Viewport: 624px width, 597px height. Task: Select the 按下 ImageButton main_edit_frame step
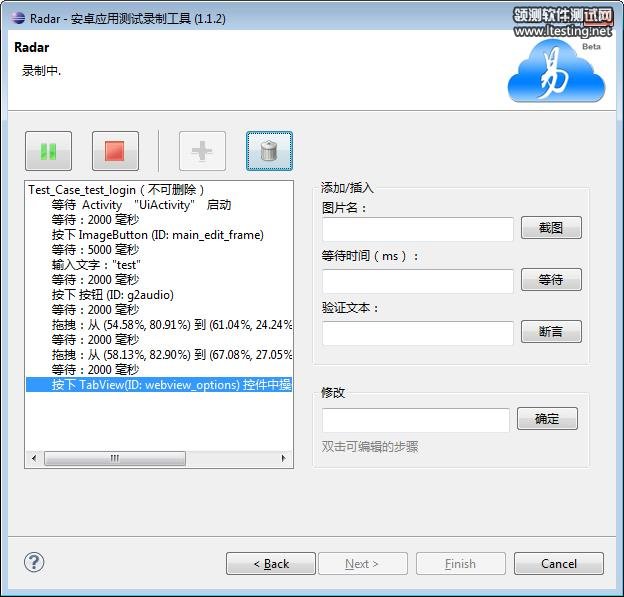[x=157, y=235]
